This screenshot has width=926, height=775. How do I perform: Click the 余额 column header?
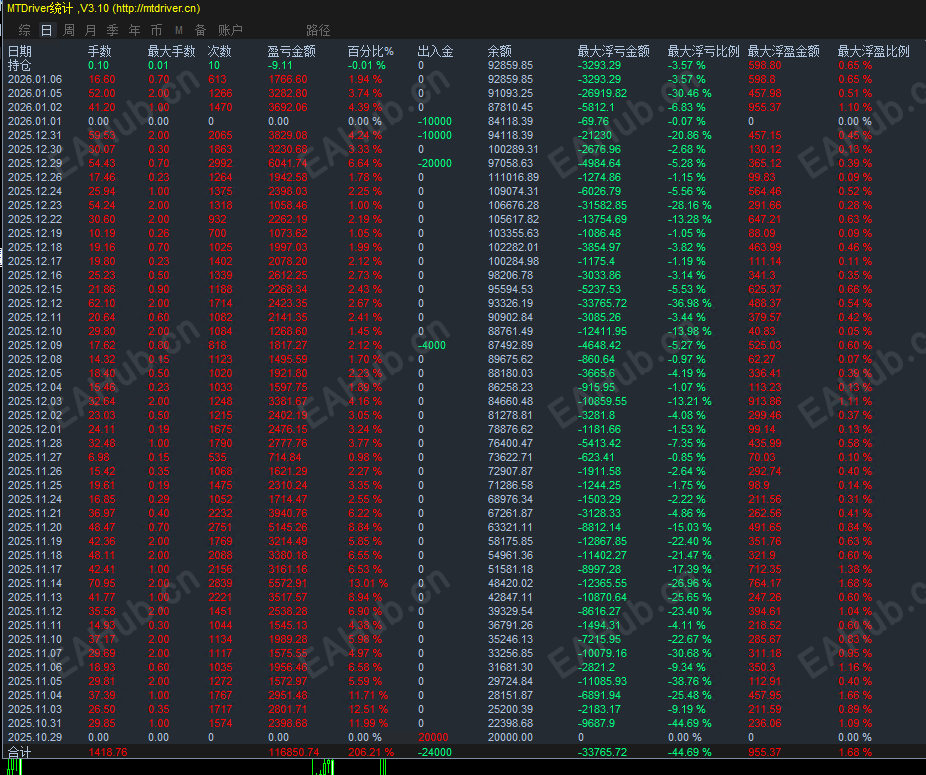(x=500, y=51)
